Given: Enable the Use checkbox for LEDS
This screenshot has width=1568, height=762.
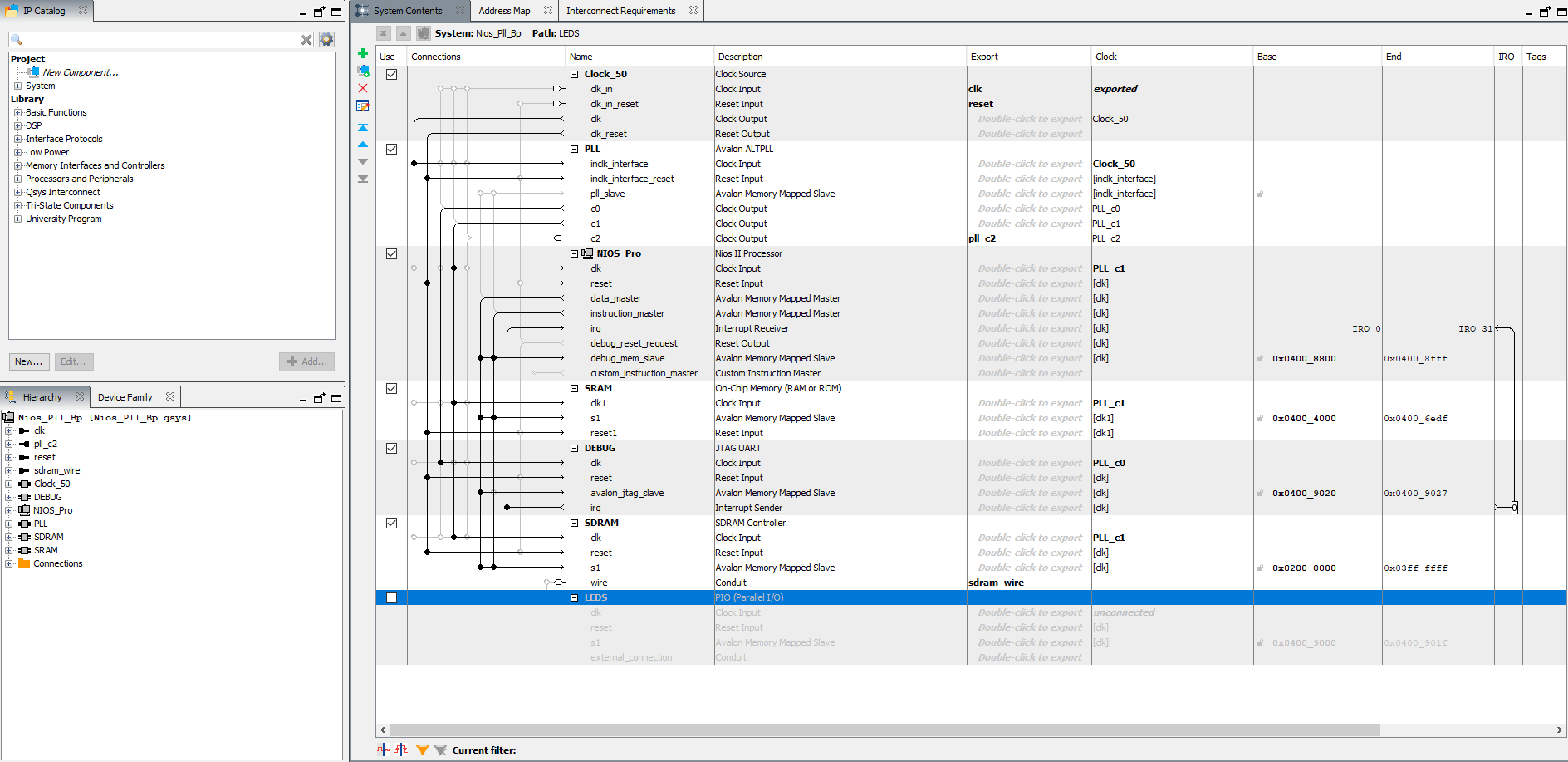Looking at the screenshot, I should click(x=391, y=597).
